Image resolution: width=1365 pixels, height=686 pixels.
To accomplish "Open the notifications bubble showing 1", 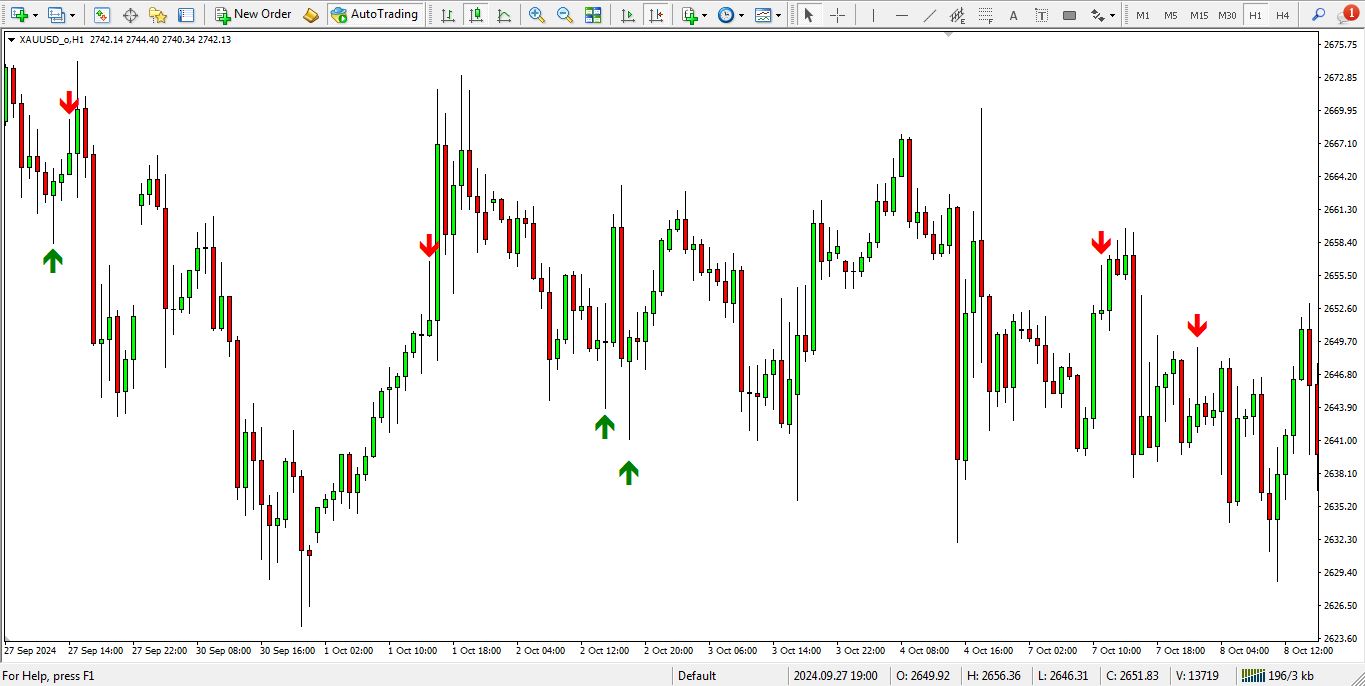I will [1349, 14].
